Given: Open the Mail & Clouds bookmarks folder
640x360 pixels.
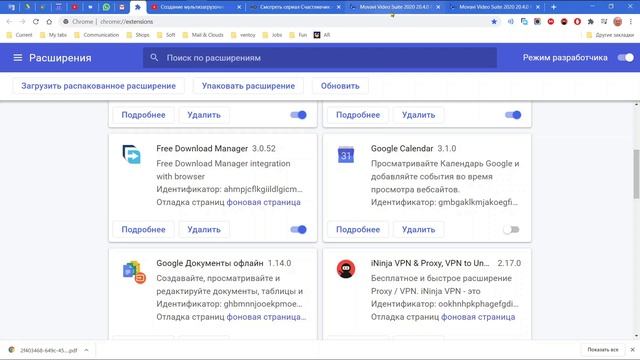Looking at the screenshot, I should 203,35.
